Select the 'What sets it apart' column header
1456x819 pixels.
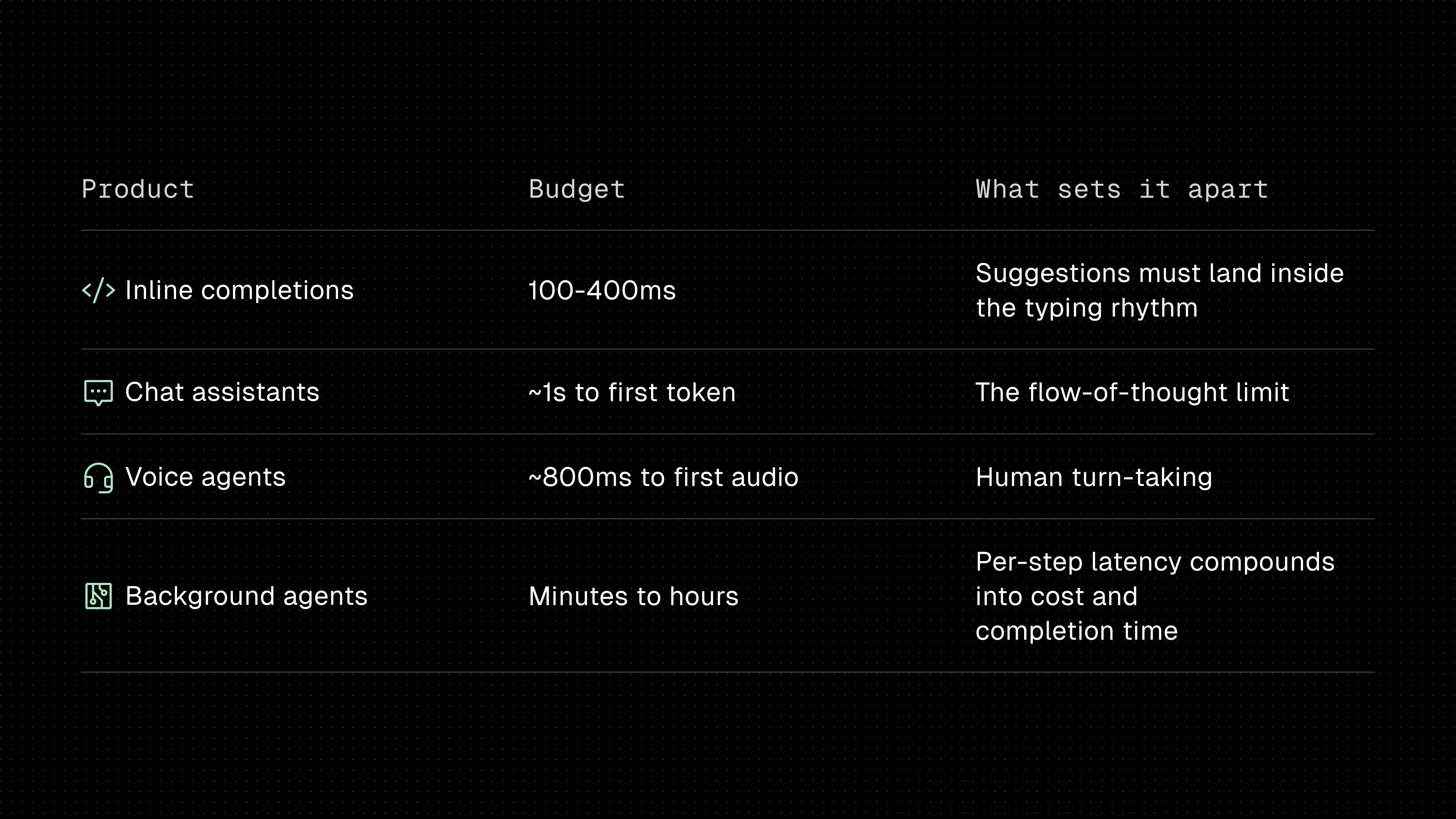click(1122, 189)
